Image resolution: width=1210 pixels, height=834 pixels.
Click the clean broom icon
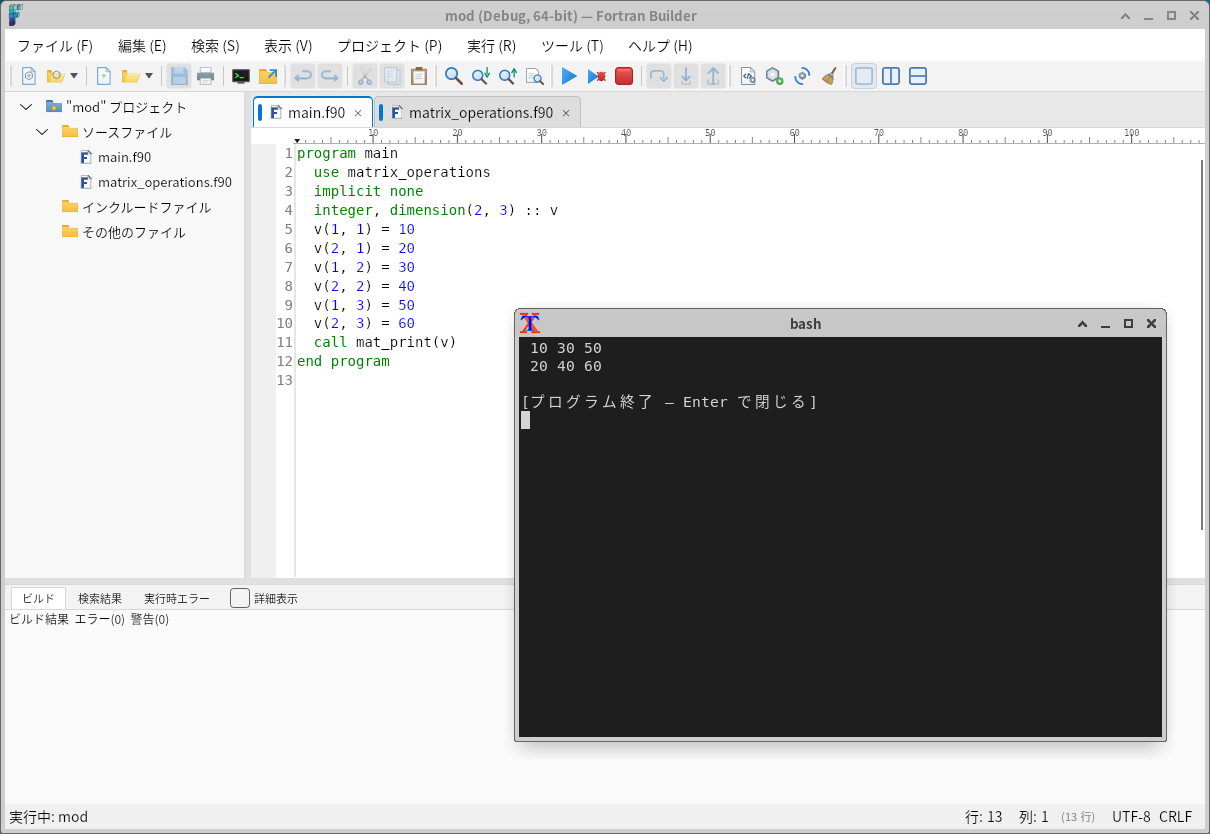[x=829, y=76]
